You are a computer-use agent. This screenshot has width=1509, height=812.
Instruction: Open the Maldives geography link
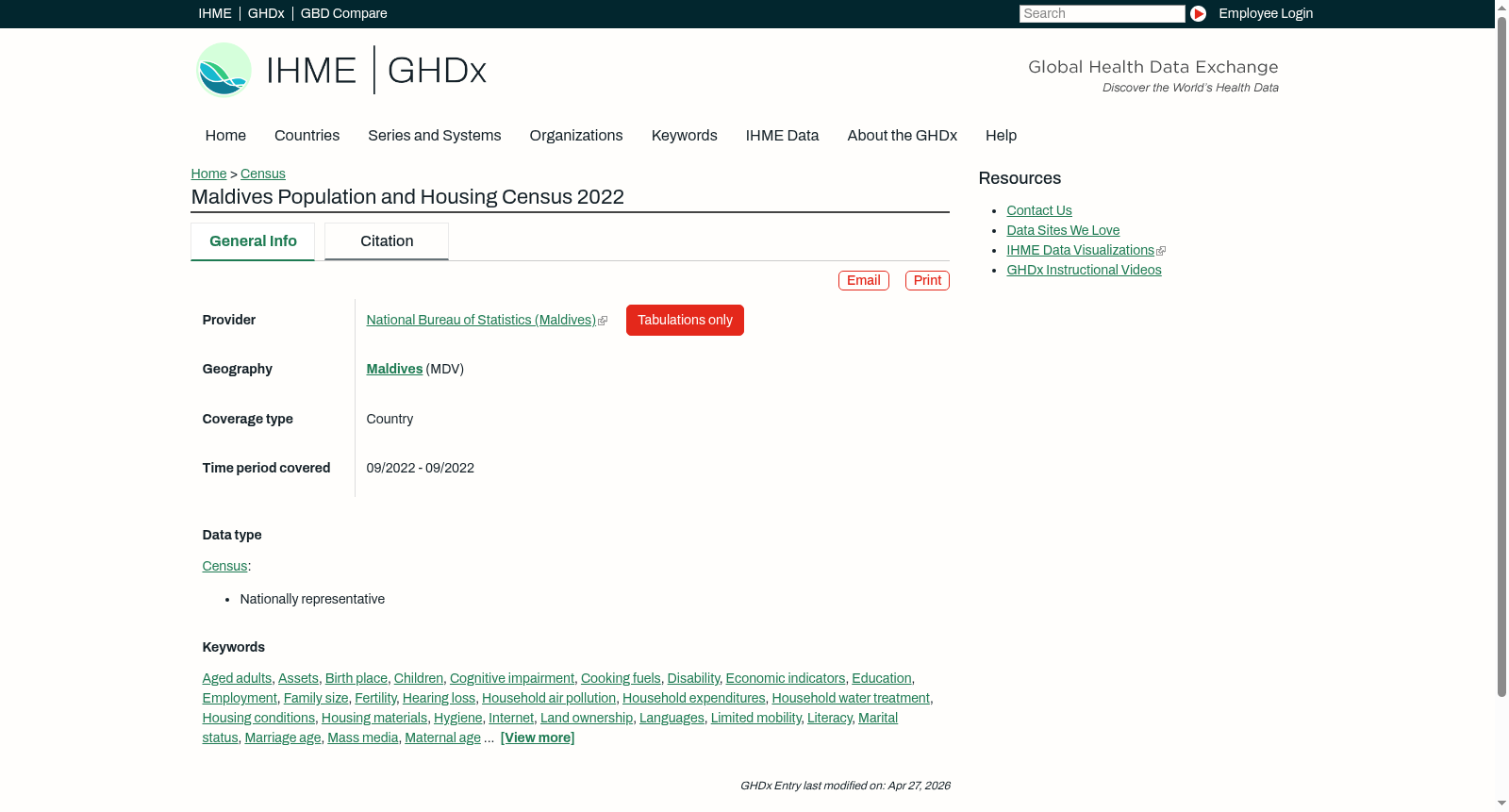[x=394, y=370]
